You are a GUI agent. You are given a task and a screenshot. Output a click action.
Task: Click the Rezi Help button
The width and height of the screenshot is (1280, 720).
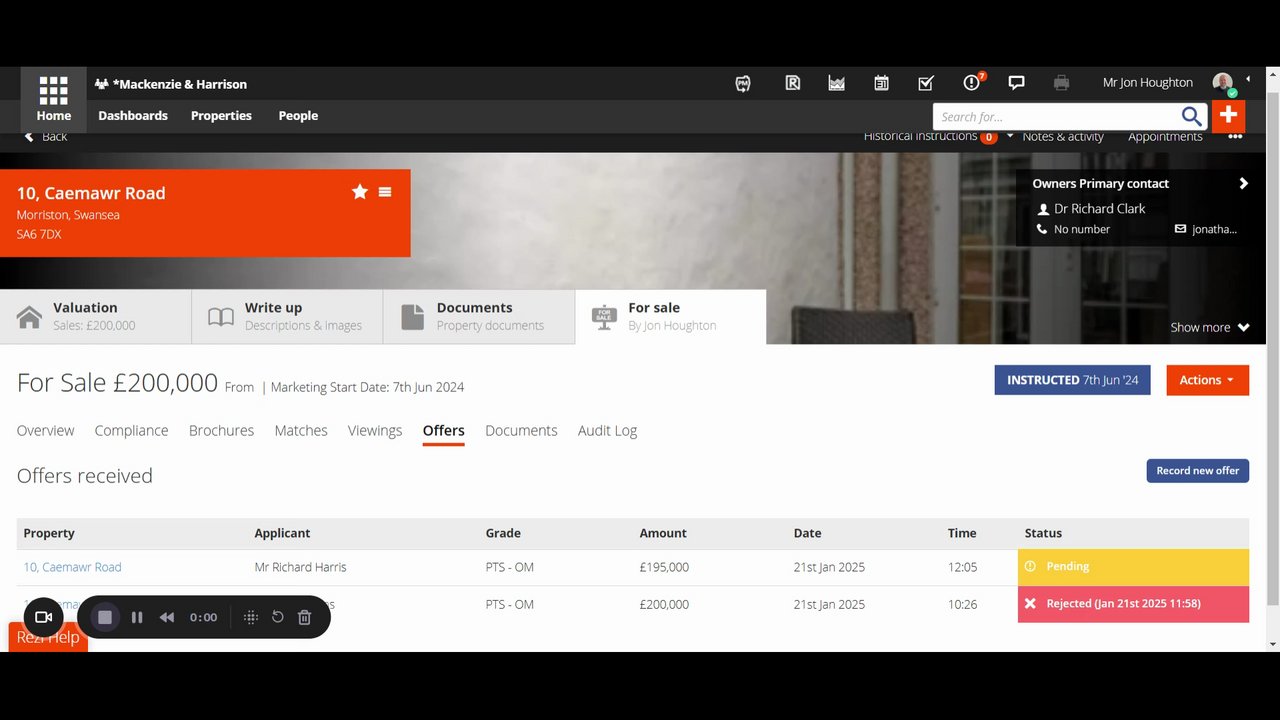(48, 637)
